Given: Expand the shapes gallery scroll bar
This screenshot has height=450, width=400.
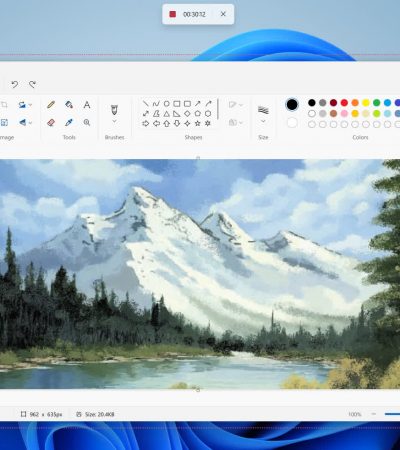Looking at the screenshot, I should click(x=218, y=109).
